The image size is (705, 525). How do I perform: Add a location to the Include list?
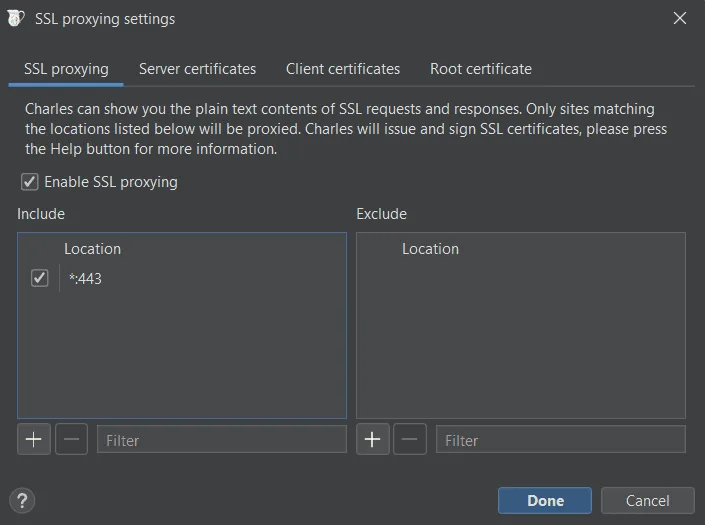coord(34,439)
